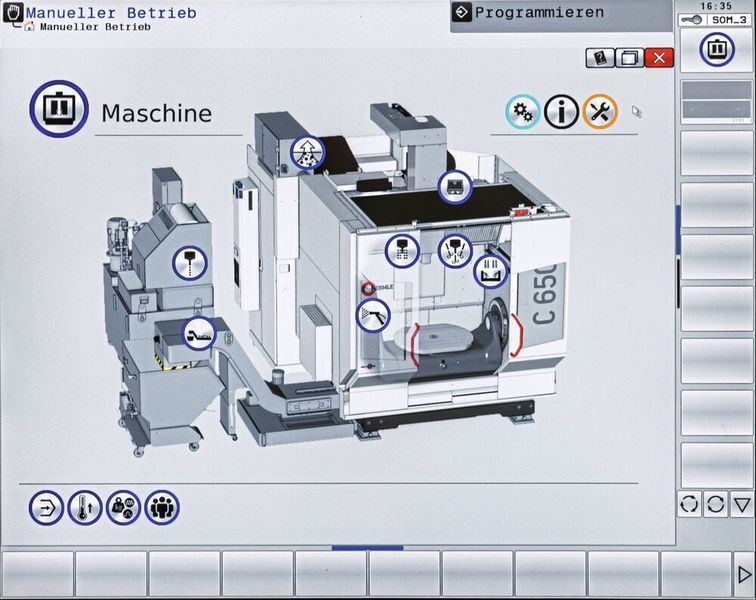This screenshot has width=756, height=600.
Task: Switch to the Programmieren mode tab
Action: pos(561,16)
